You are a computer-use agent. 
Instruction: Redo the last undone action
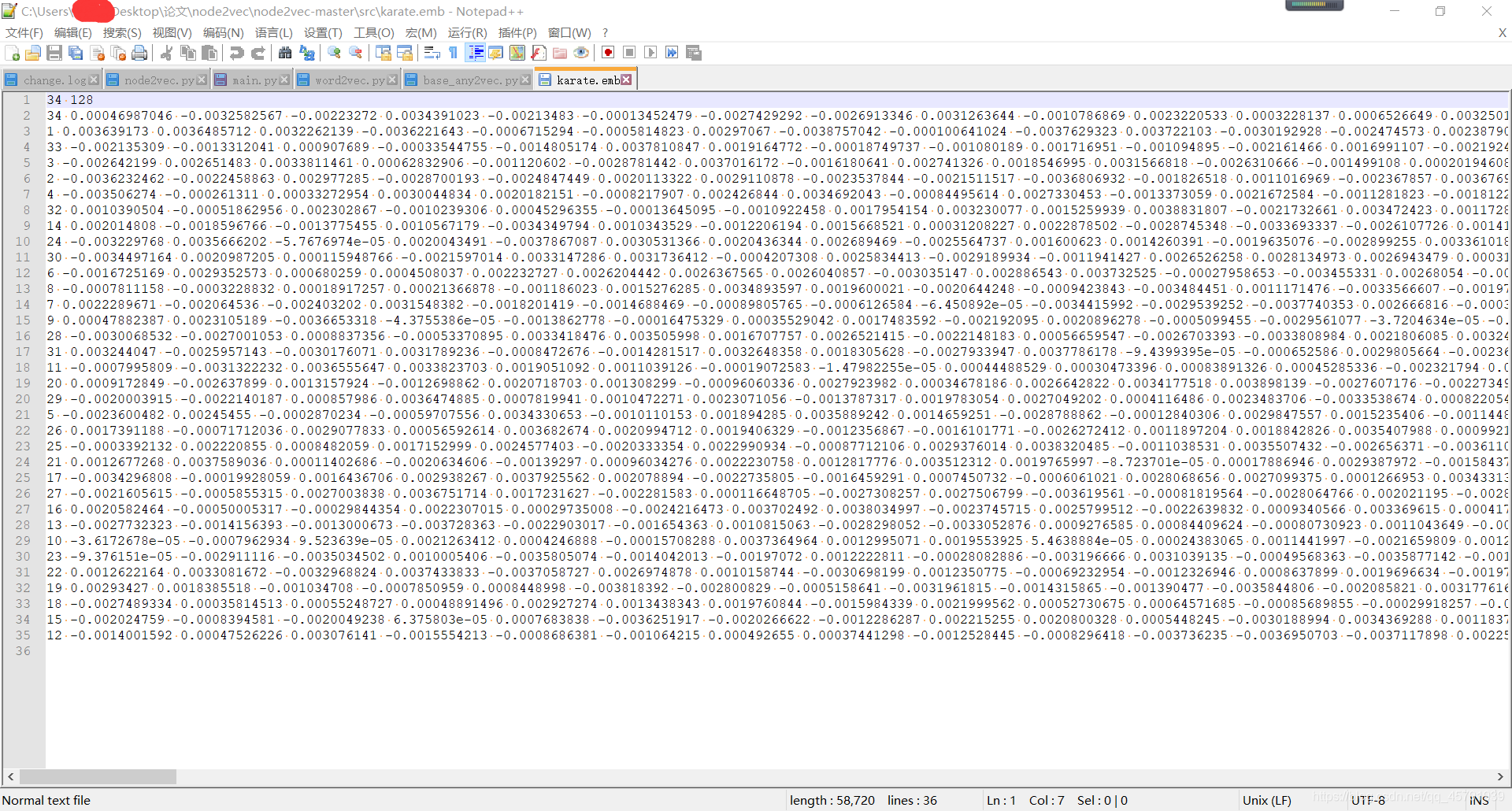258,53
